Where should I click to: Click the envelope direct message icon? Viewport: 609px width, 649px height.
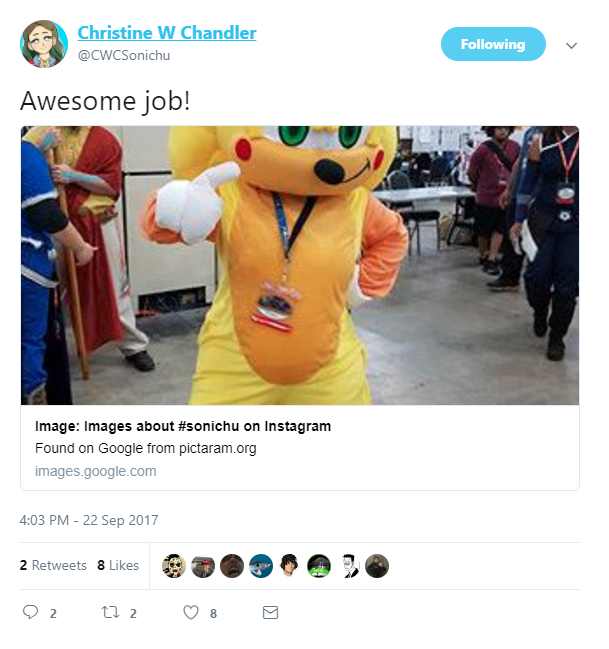270,613
